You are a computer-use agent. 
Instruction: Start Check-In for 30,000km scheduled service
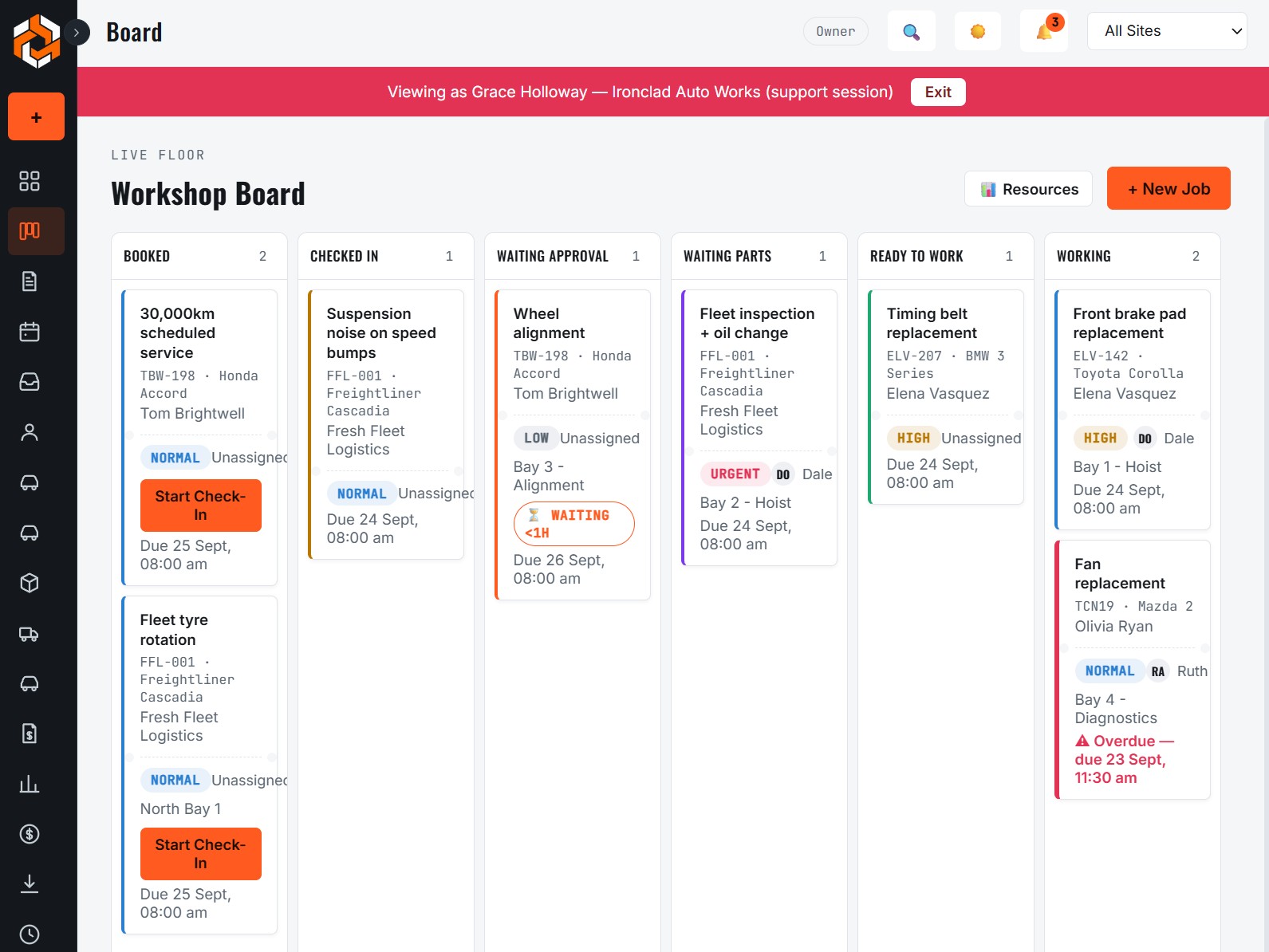point(201,506)
